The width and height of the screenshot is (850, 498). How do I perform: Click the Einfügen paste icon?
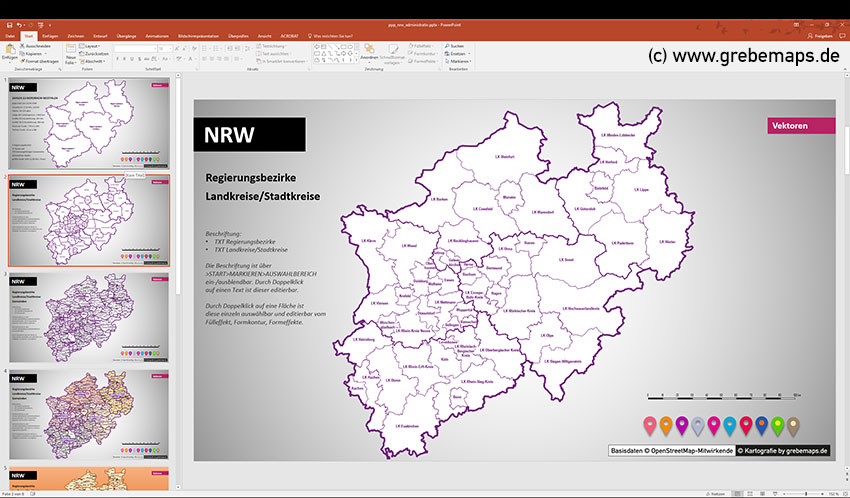(x=10, y=50)
